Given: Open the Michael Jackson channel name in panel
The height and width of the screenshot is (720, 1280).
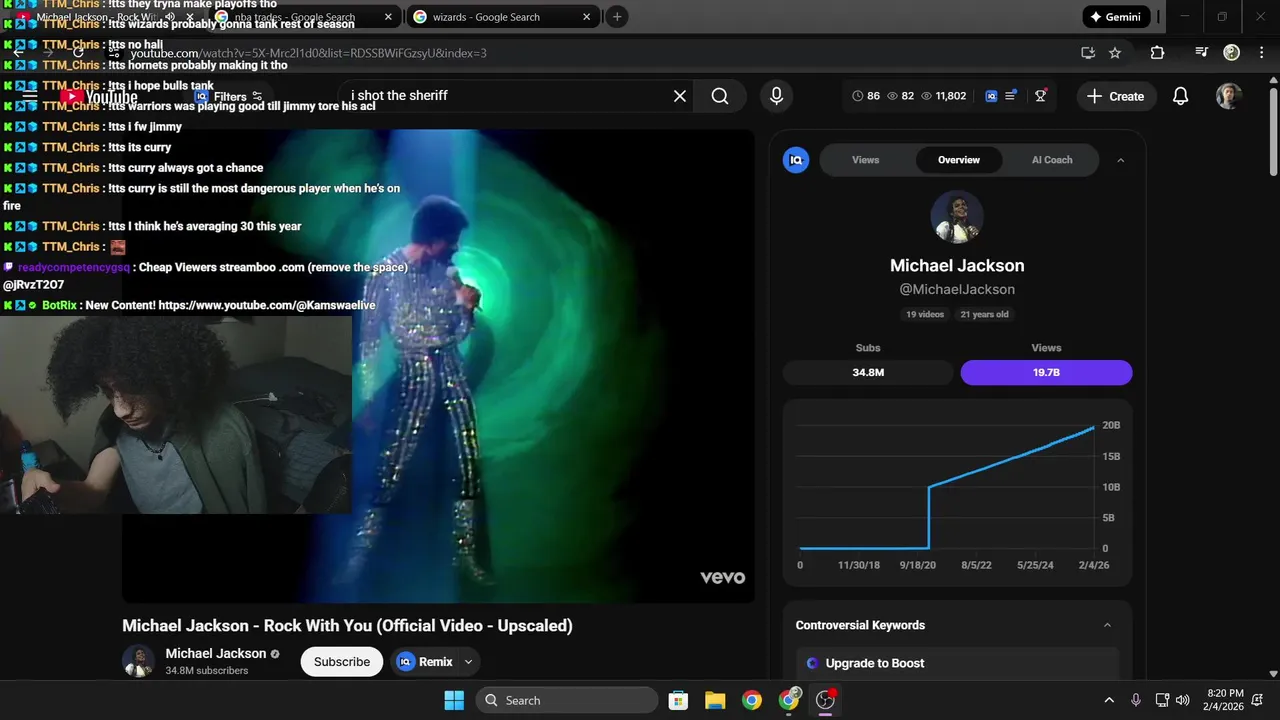Looking at the screenshot, I should point(957,266).
